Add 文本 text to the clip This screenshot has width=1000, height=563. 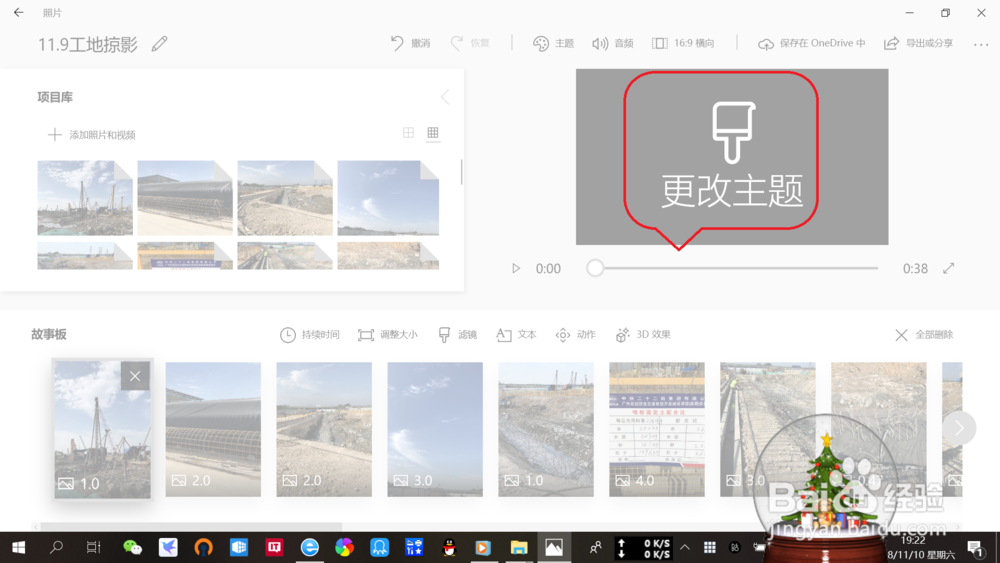pos(516,335)
